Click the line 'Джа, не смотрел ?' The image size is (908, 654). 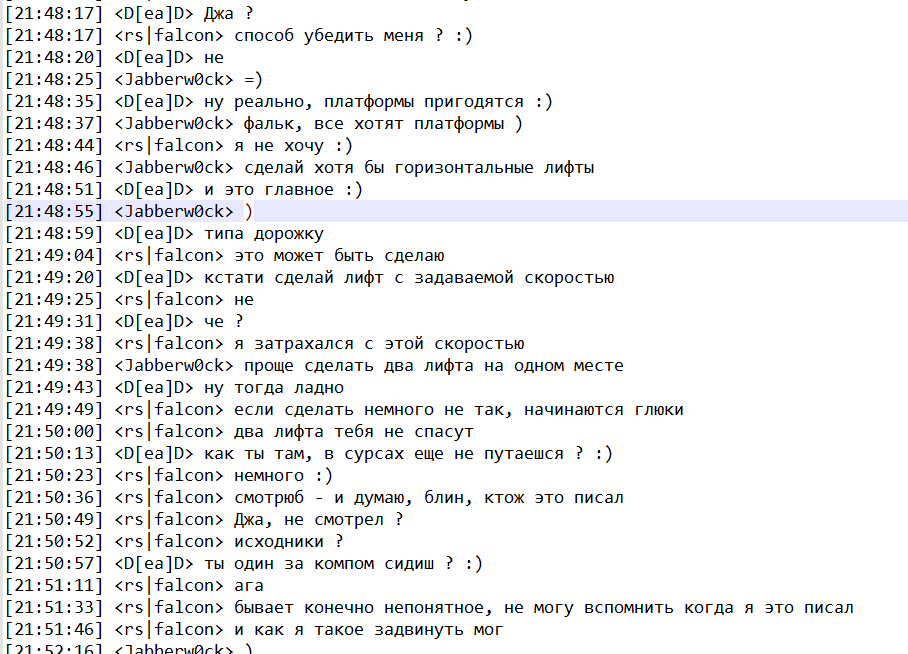click(318, 520)
